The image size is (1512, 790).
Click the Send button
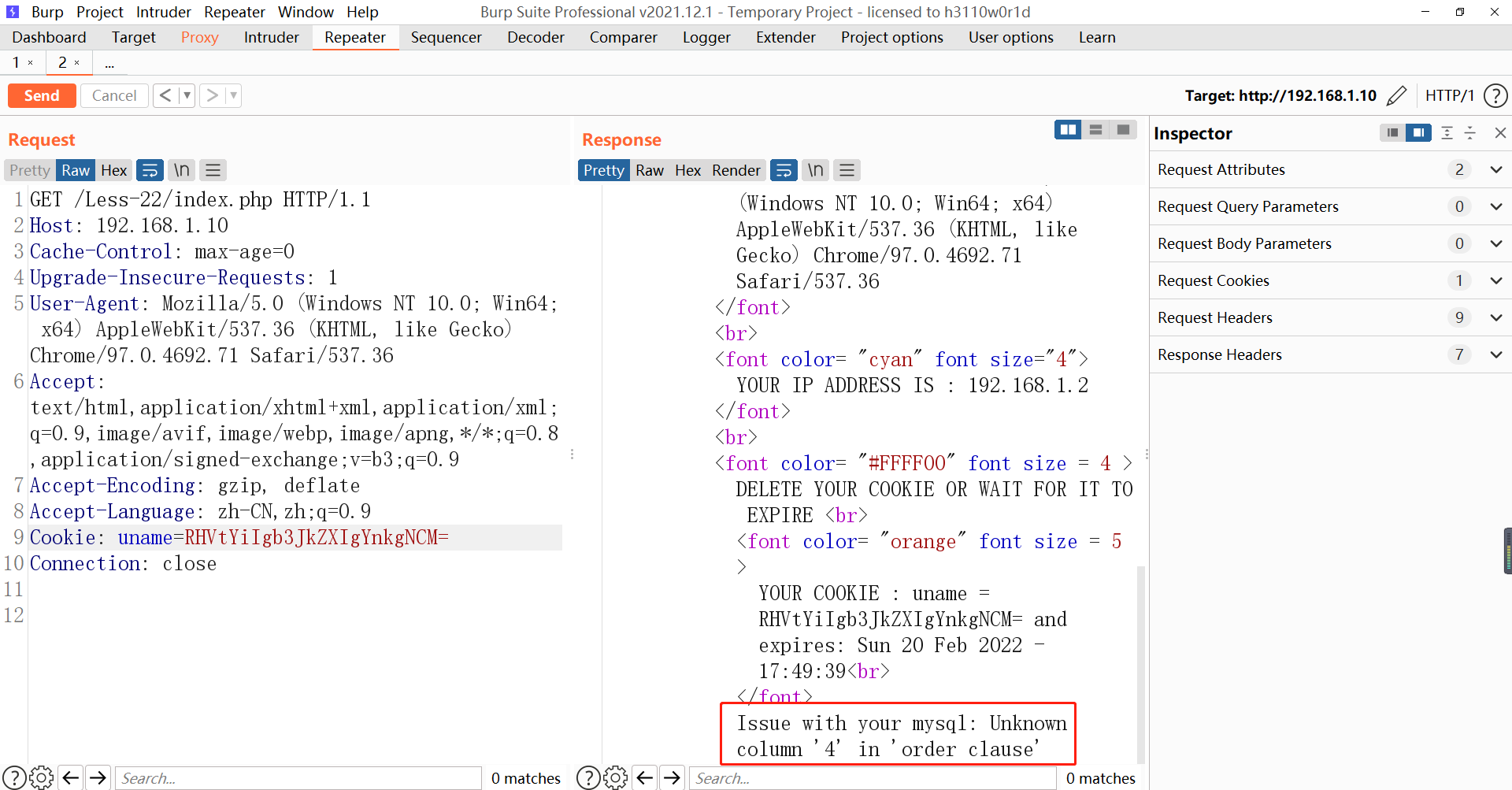coord(42,95)
